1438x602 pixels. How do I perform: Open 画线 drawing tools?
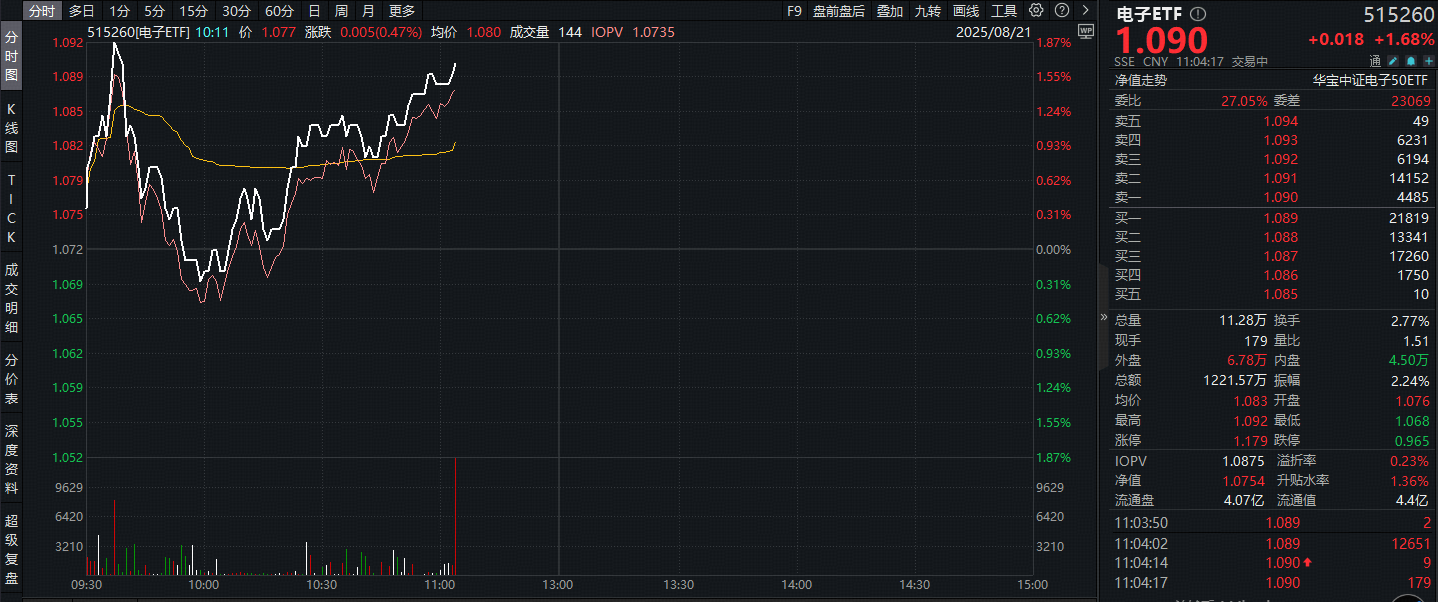(x=965, y=11)
